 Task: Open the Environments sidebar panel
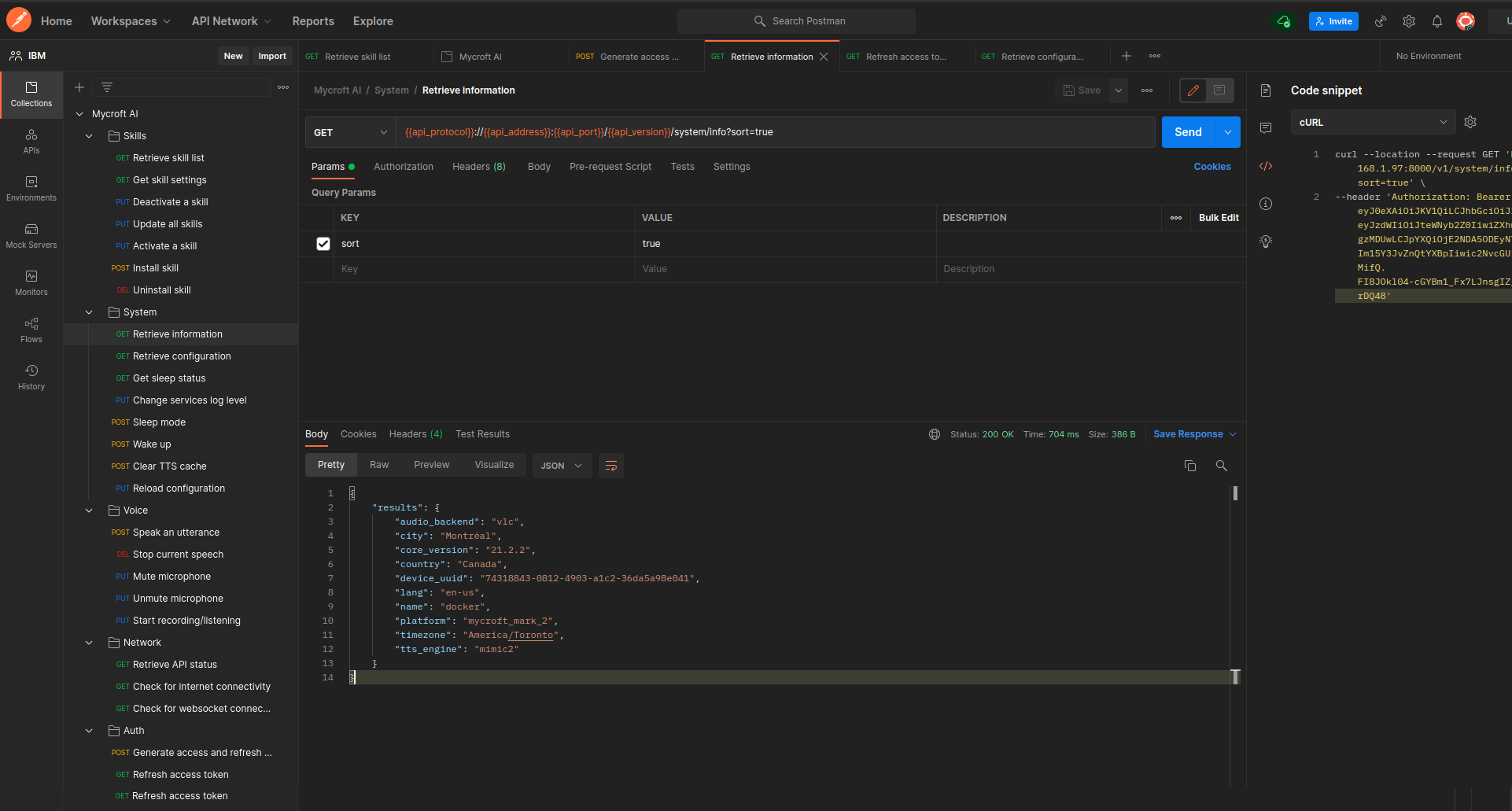(x=31, y=189)
